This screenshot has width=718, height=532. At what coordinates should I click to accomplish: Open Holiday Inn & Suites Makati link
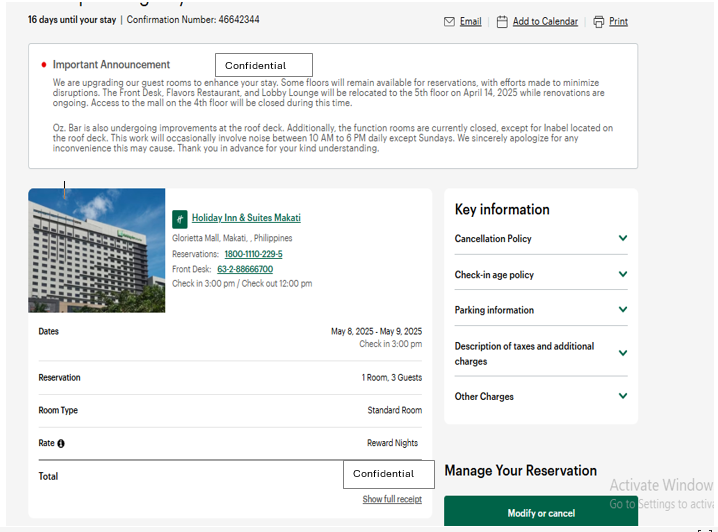click(x=246, y=218)
